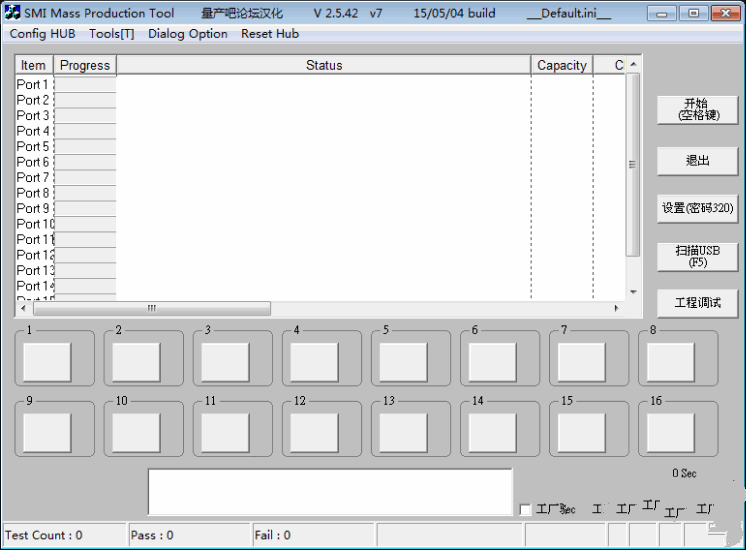Click the Progress column header

(85, 65)
